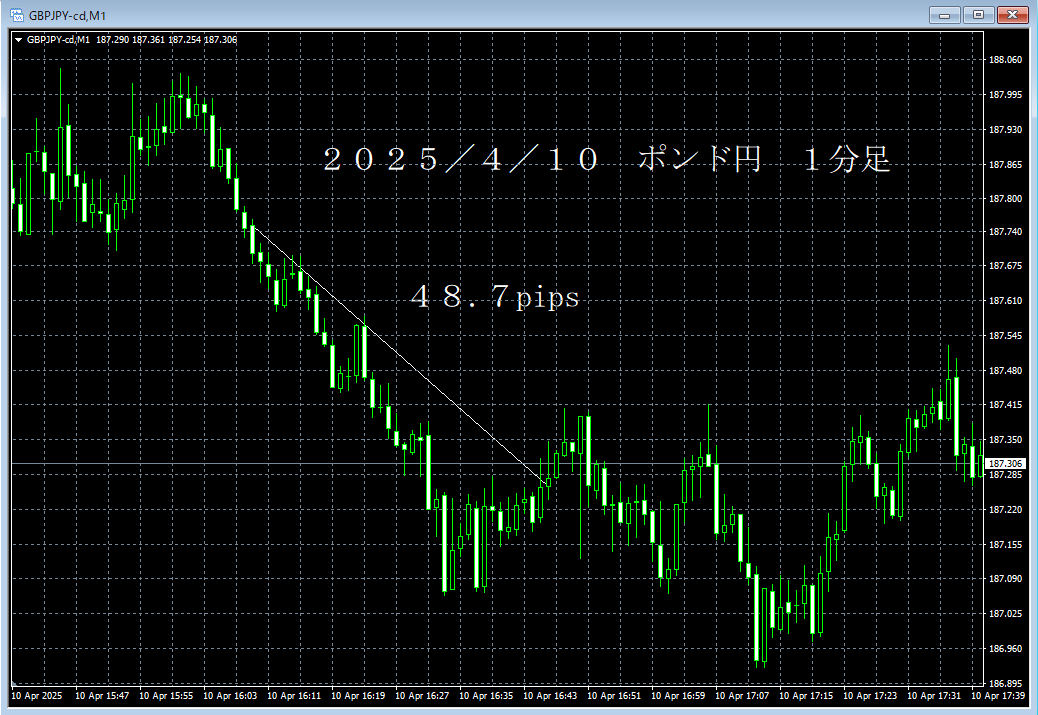Click the 186.895 price label on the scale
Image resolution: width=1038 pixels, height=715 pixels.
point(1005,683)
